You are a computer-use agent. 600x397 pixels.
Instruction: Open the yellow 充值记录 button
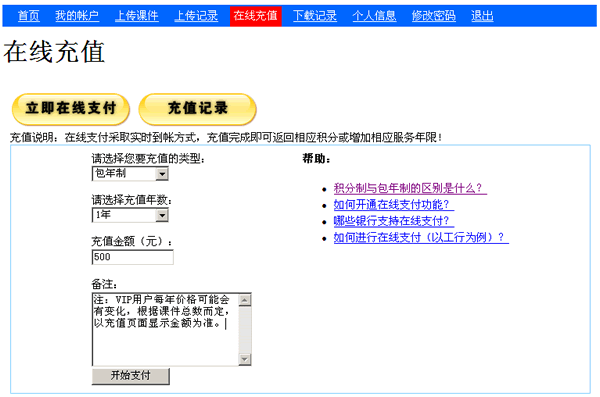197,109
